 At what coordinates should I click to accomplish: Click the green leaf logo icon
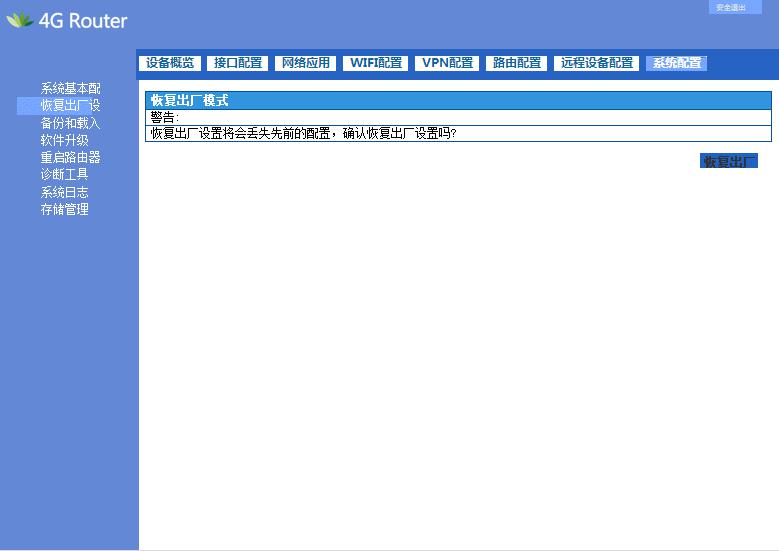pyautogui.click(x=19, y=20)
